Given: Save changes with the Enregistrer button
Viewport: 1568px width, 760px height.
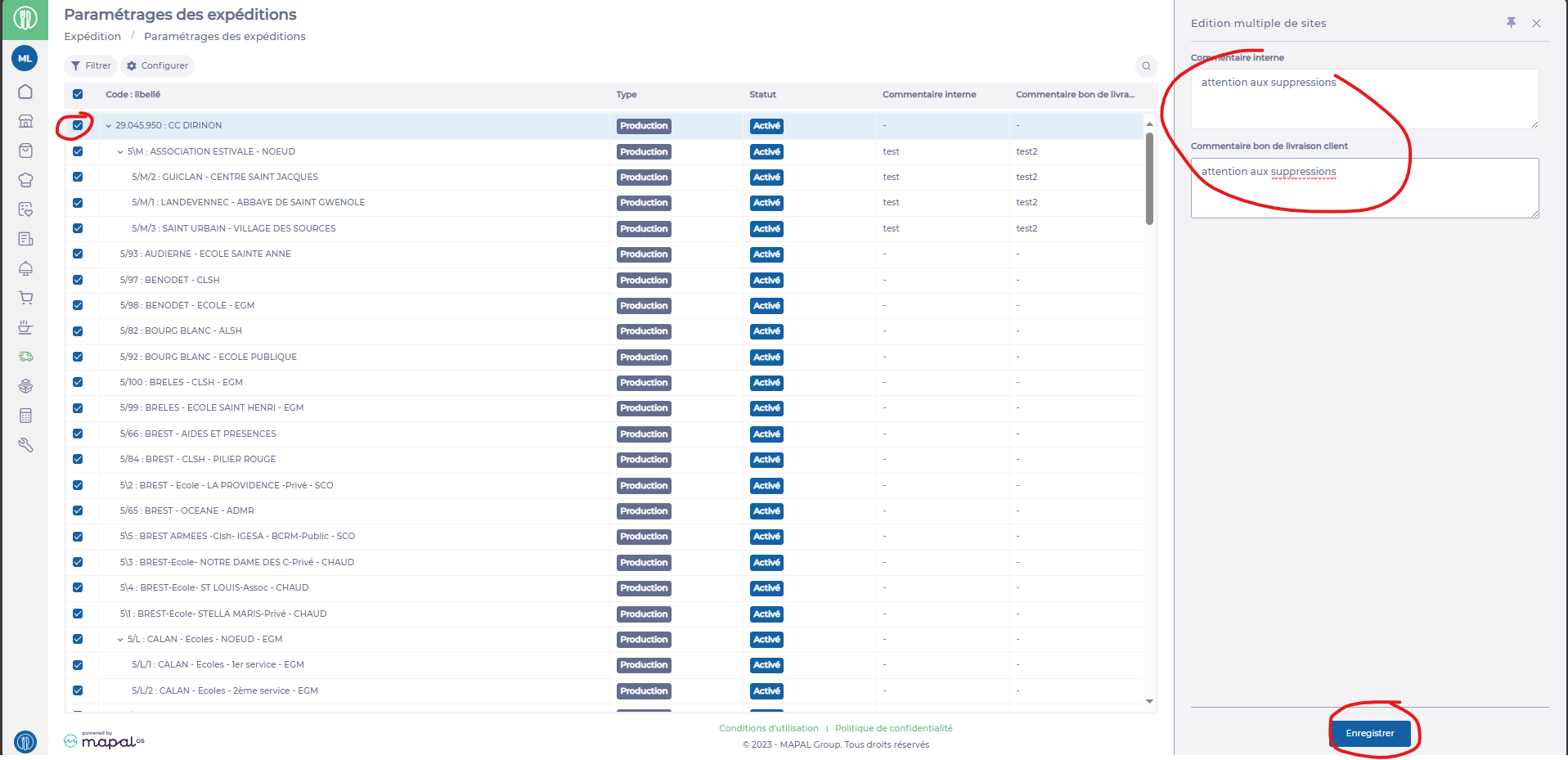Looking at the screenshot, I should [1370, 733].
